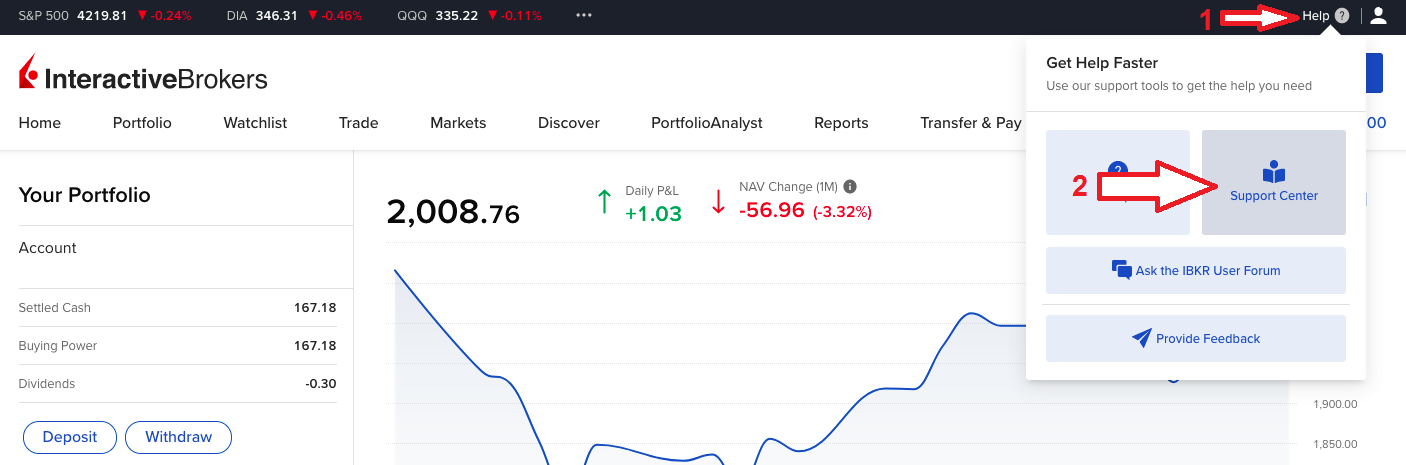
Task: Click the Account label in portfolio panel
Action: 48,248
